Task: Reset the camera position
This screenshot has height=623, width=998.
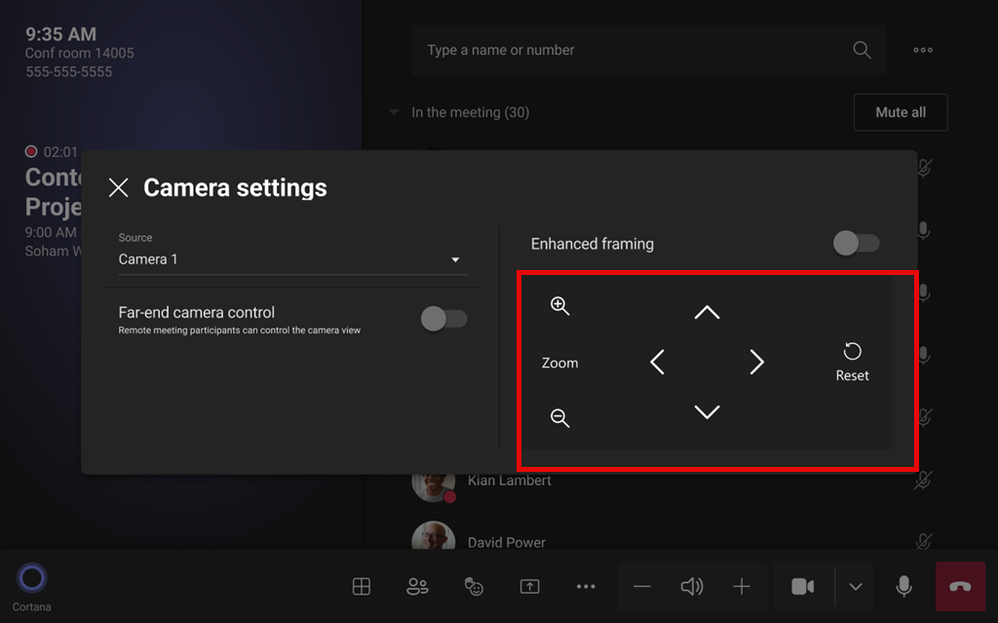Action: 852,362
